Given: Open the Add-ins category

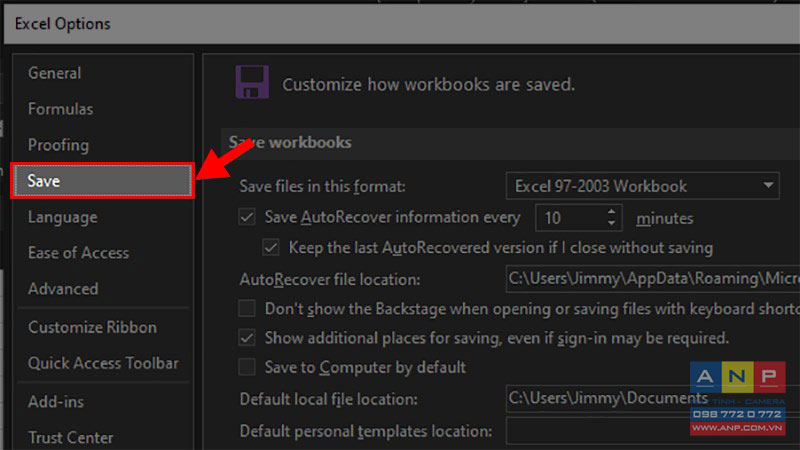Looking at the screenshot, I should pos(56,402).
